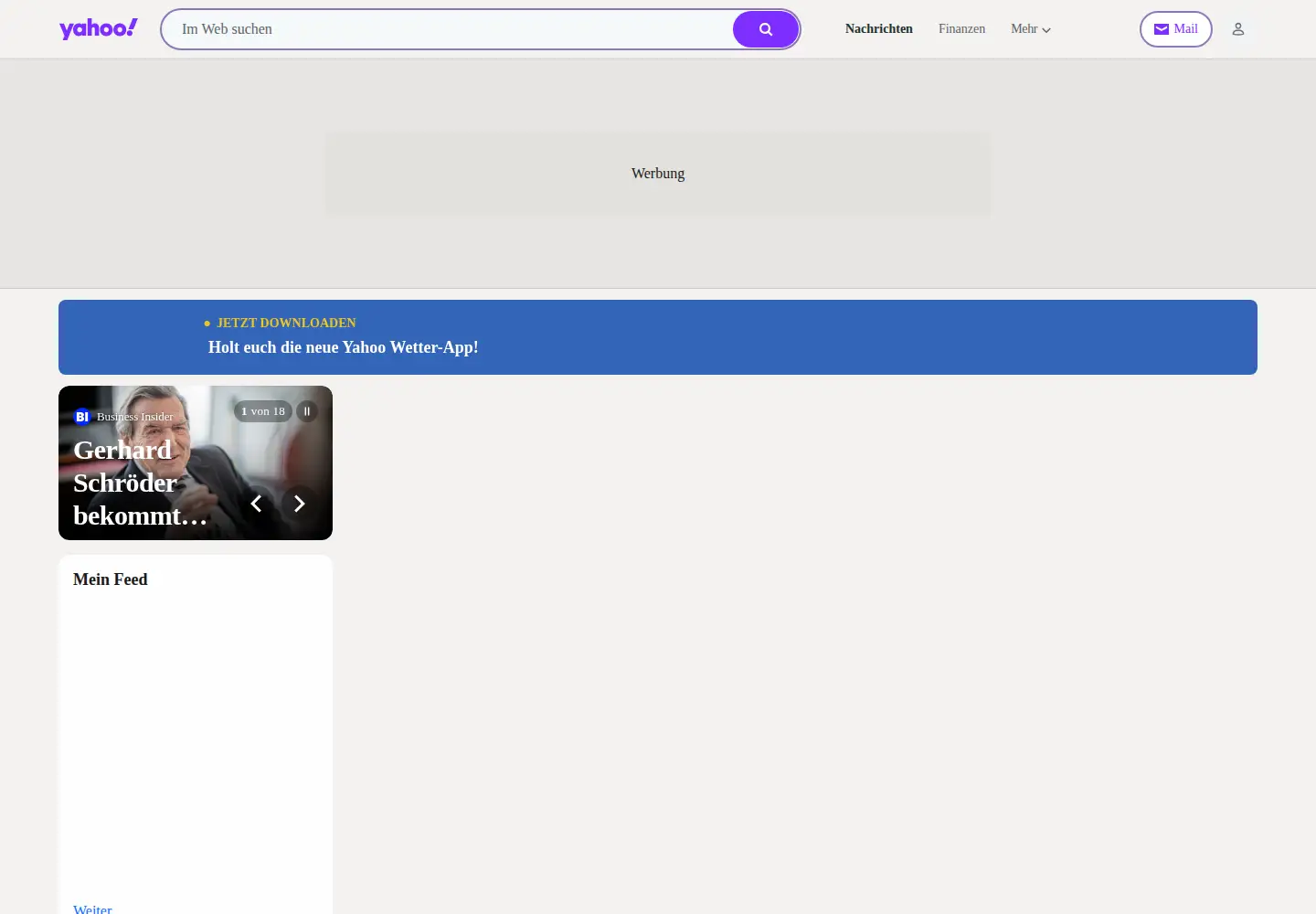Open the Yahoo Wetter-App download banner
1316x914 pixels.
tap(658, 337)
